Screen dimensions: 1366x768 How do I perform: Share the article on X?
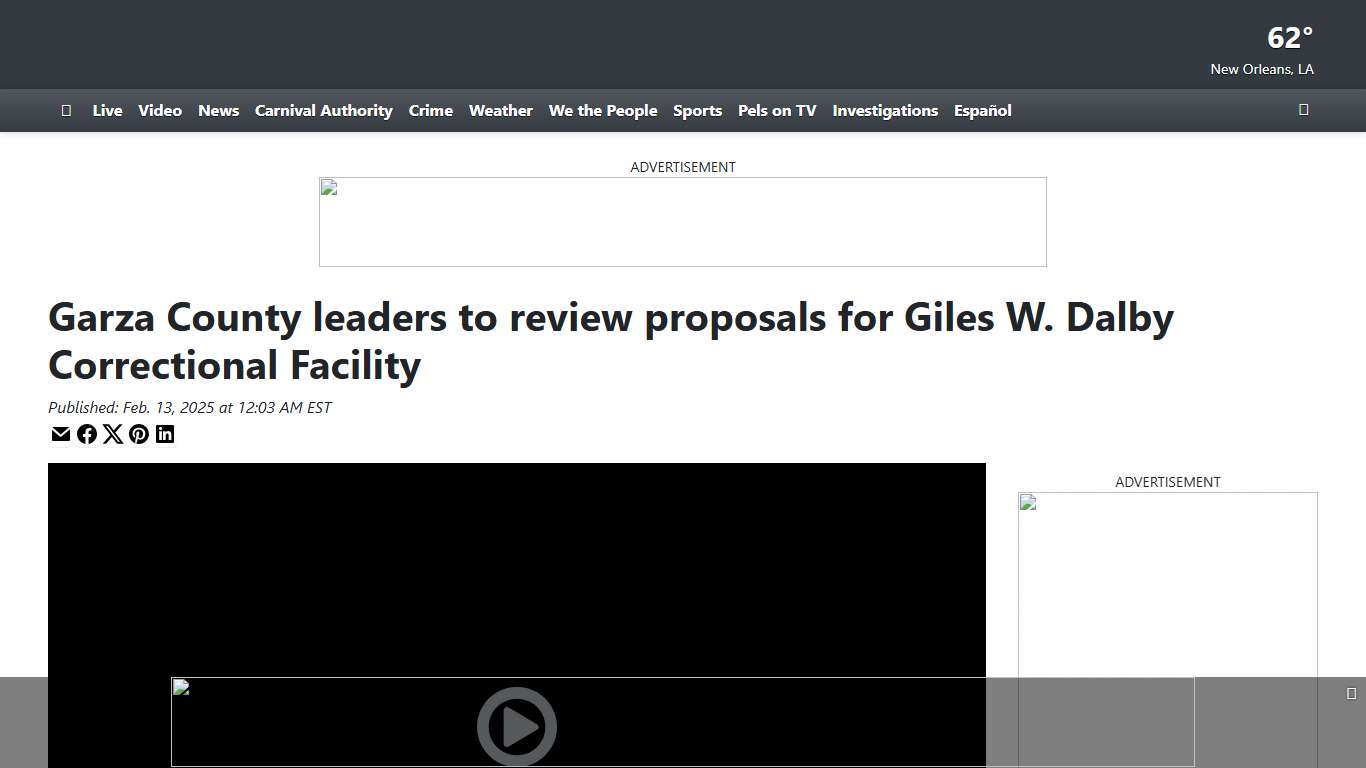(113, 434)
